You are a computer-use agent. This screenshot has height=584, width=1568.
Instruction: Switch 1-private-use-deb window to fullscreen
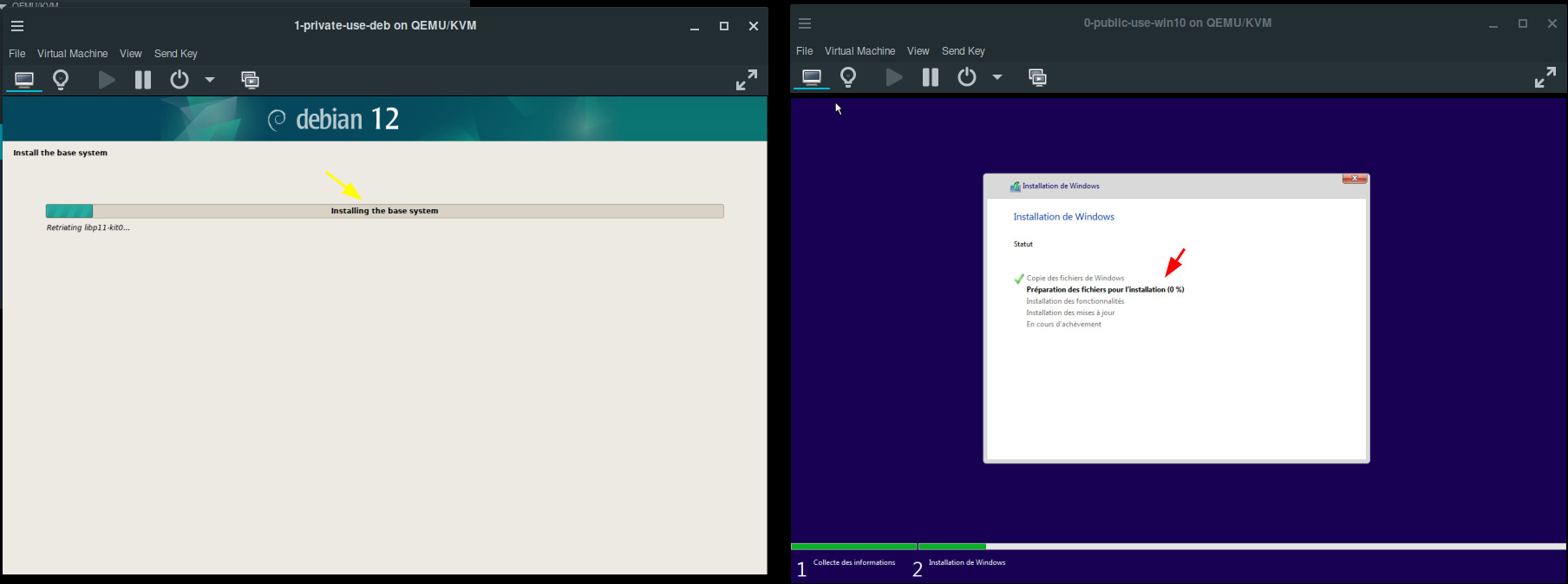point(747,80)
